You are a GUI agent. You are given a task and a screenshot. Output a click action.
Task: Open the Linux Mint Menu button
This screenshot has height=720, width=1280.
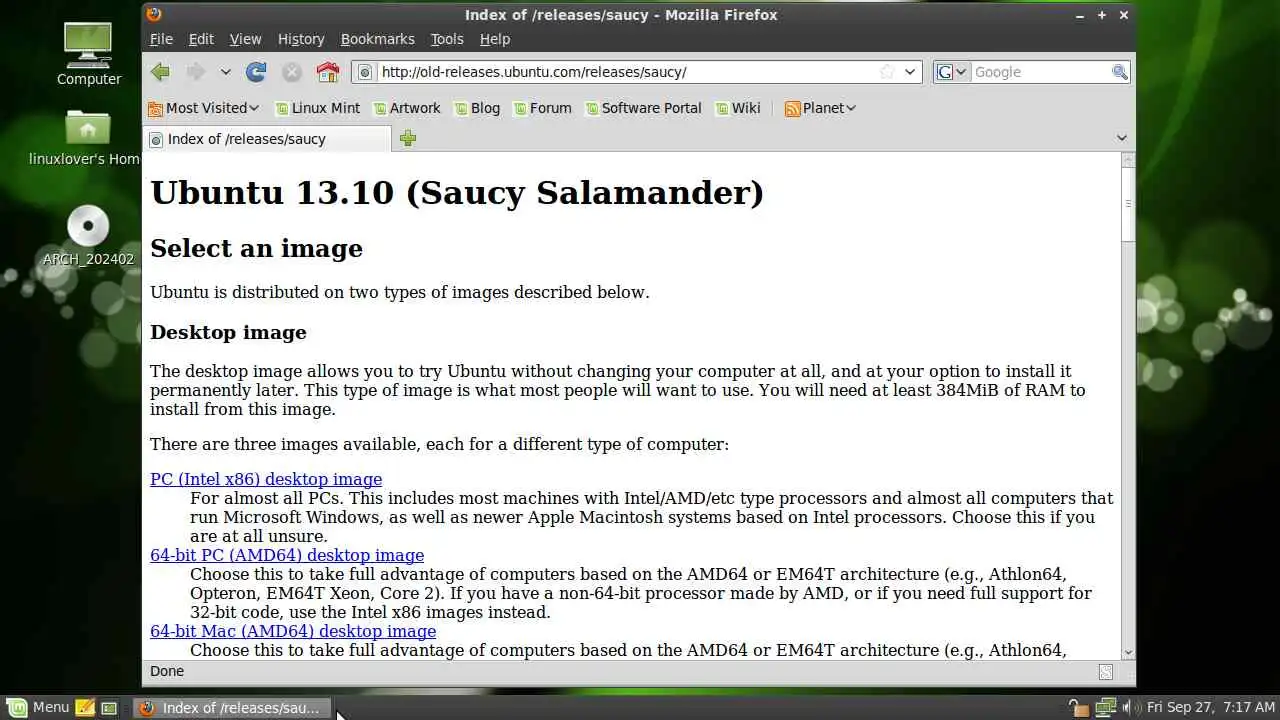tap(38, 708)
